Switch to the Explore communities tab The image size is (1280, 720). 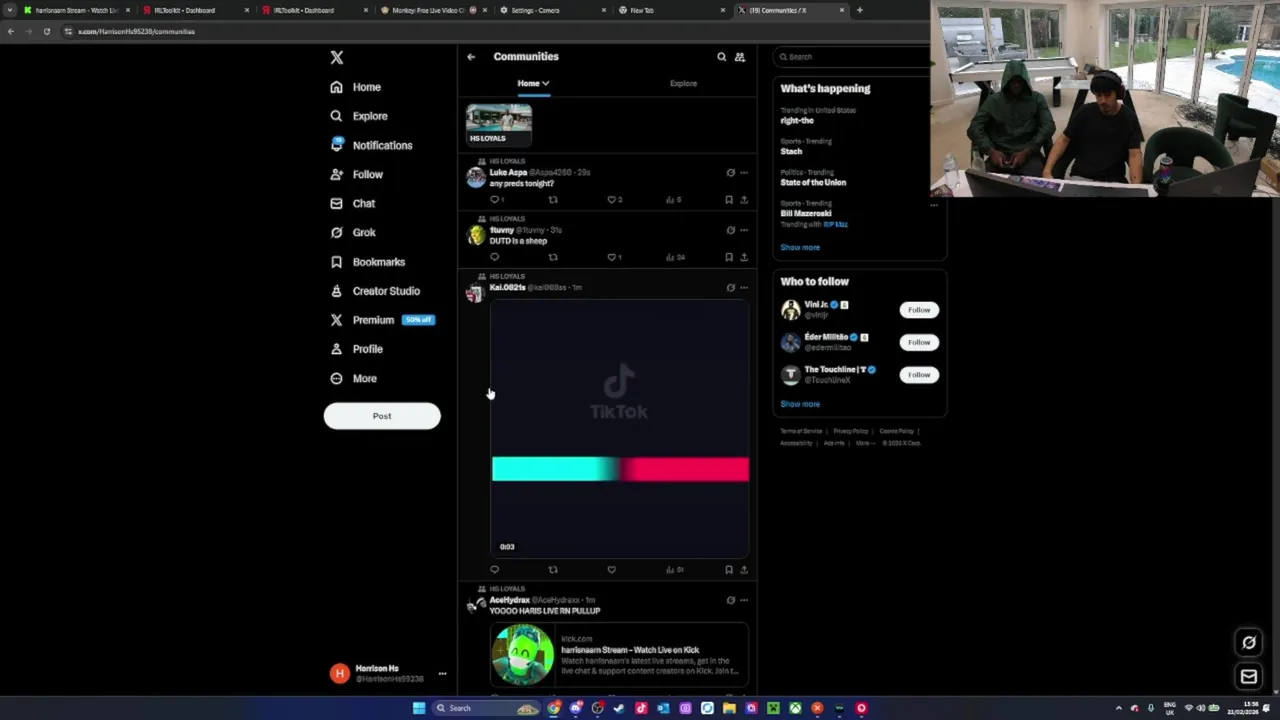click(683, 83)
